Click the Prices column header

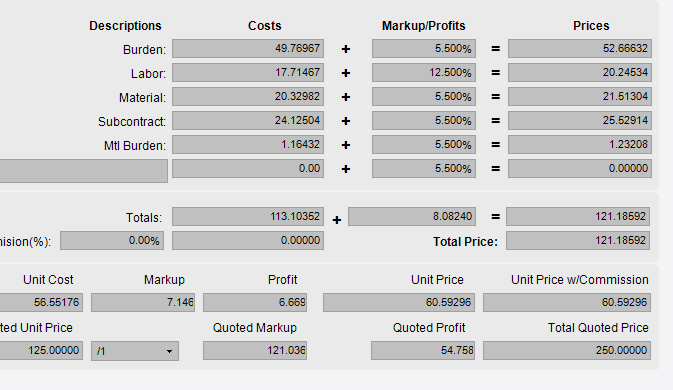tap(591, 26)
